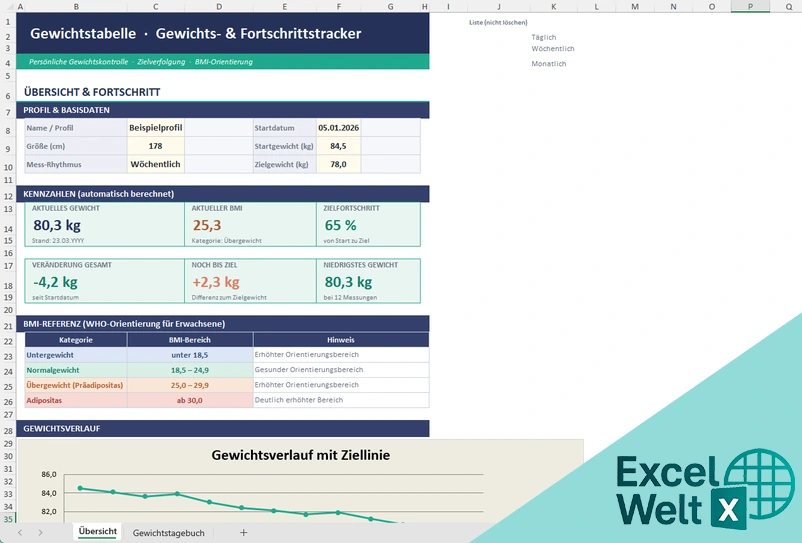Select the Adipositas category cell

point(76,400)
